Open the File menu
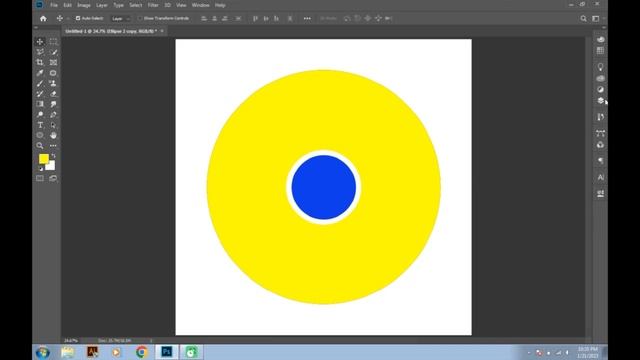Viewport: 640px width, 360px height. pos(54,5)
